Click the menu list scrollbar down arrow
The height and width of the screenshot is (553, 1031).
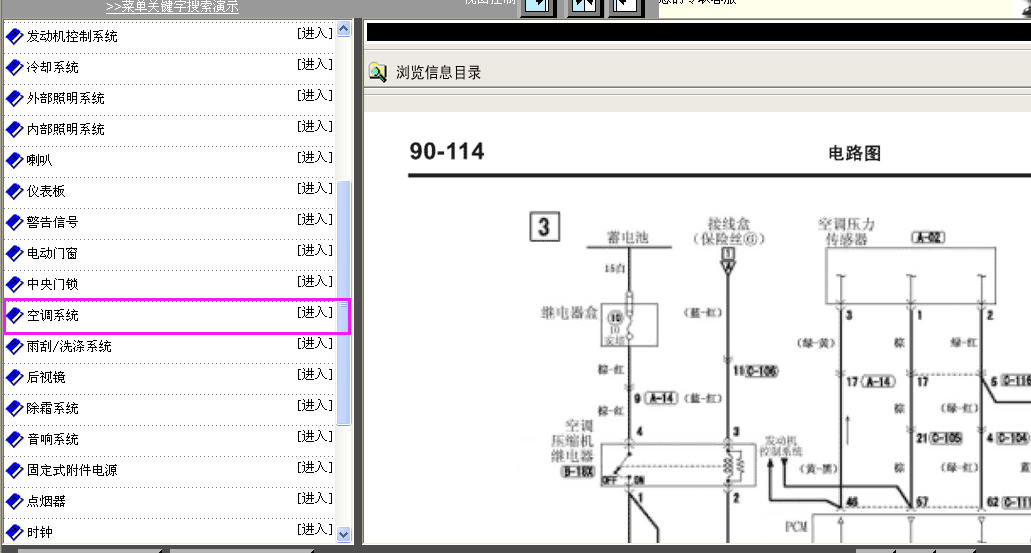(x=344, y=535)
